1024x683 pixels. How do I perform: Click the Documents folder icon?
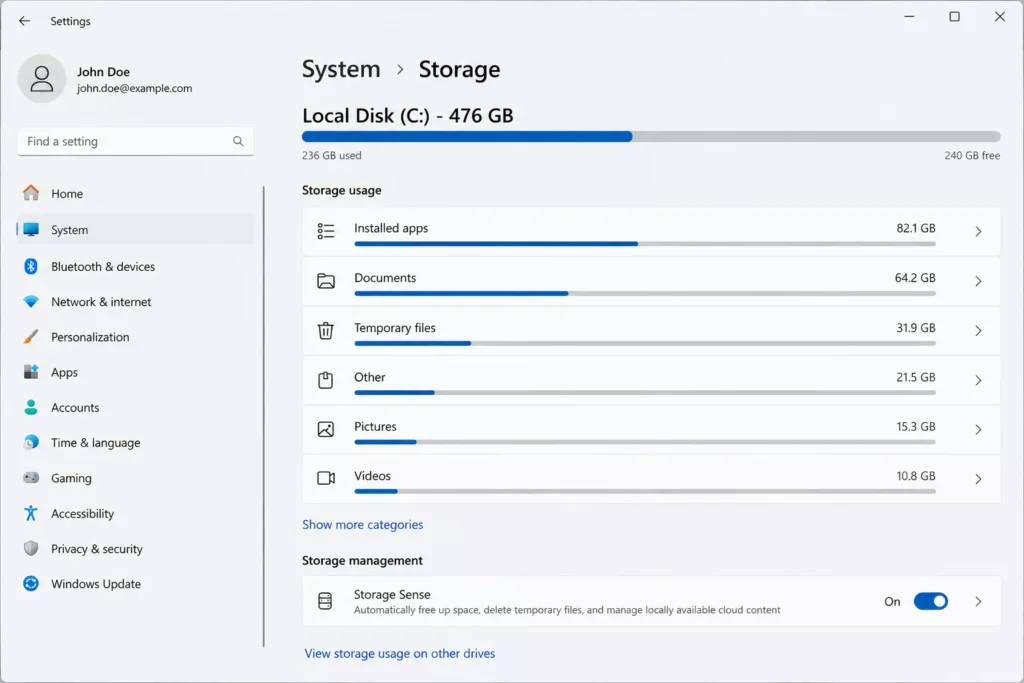pos(326,281)
